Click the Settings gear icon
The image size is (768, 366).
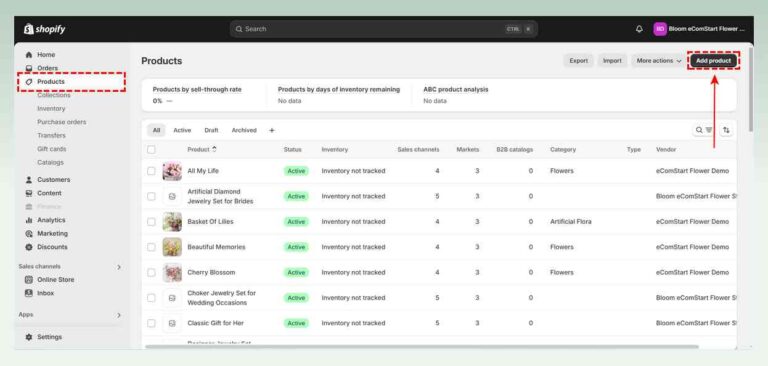coord(29,337)
